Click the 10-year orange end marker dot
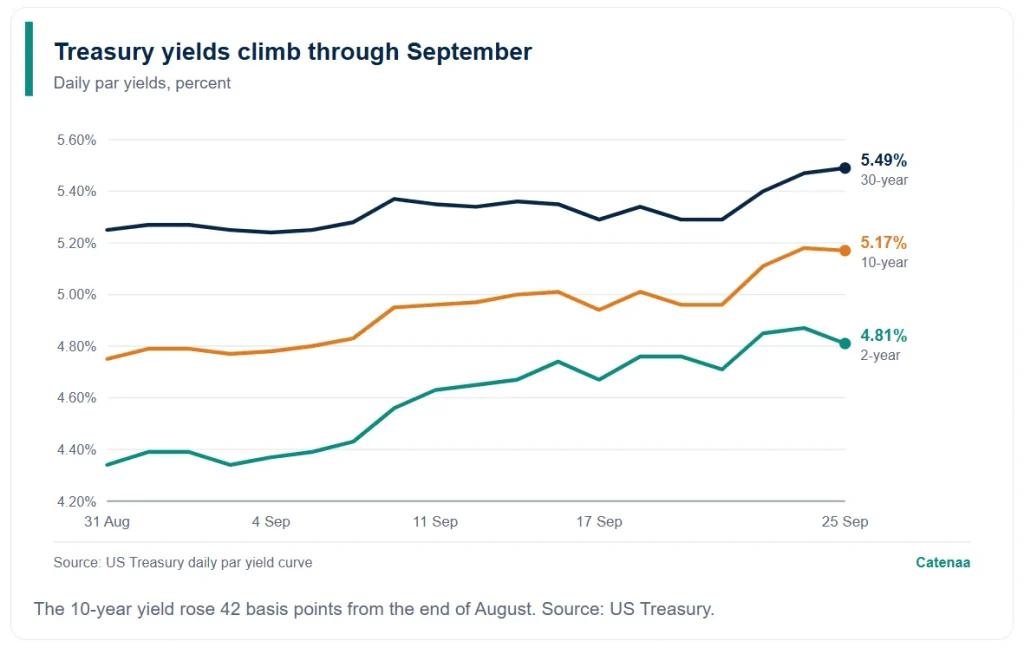The height and width of the screenshot is (648, 1024). coord(844,250)
